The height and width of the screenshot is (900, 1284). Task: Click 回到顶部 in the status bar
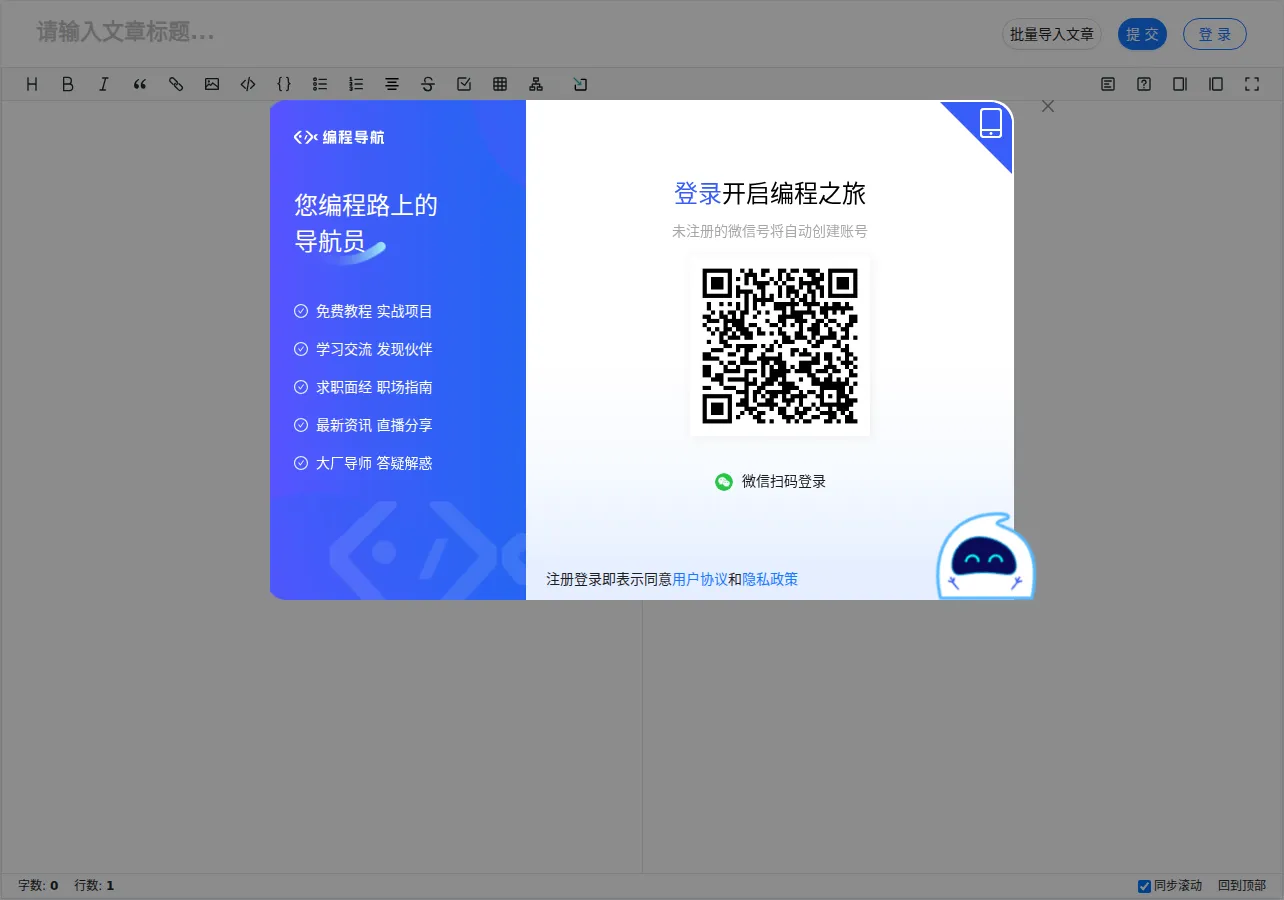pos(1242,886)
